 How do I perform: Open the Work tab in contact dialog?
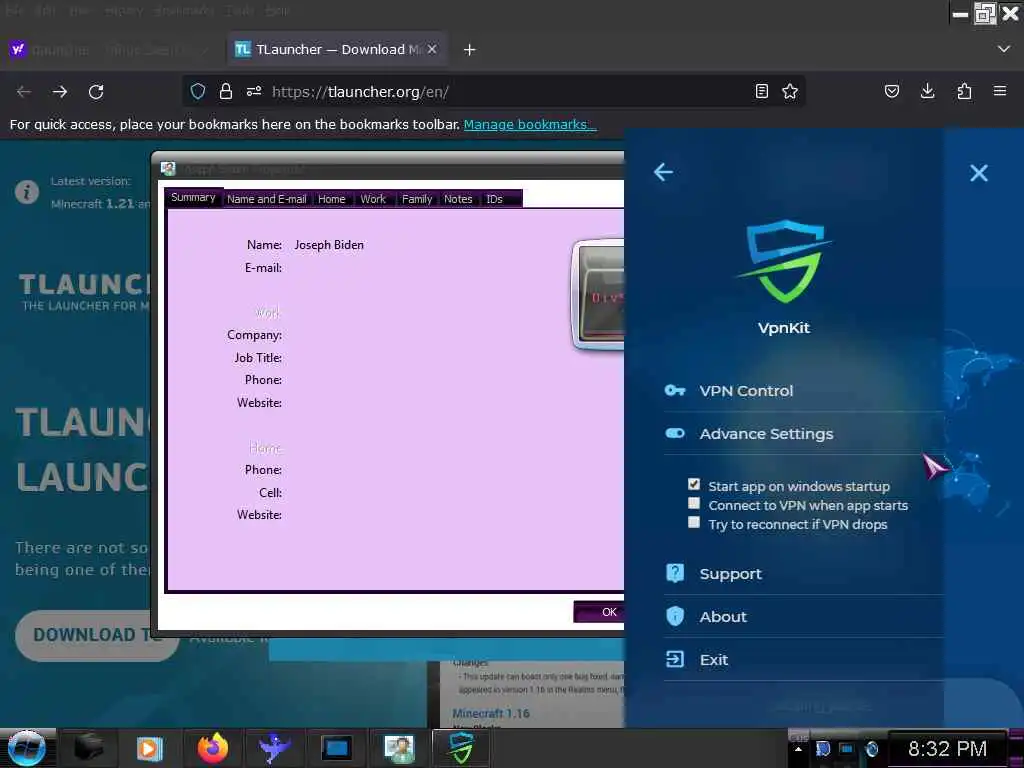coord(373,199)
